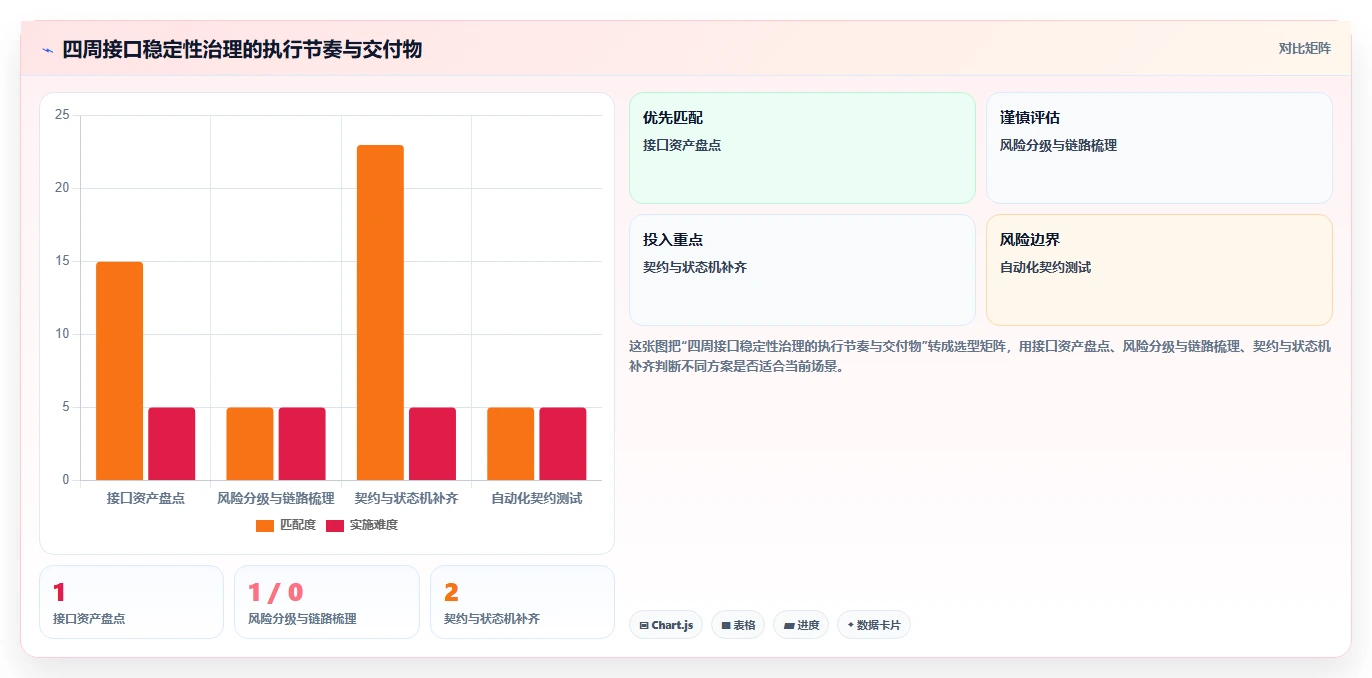The width and height of the screenshot is (1372, 678).
Task: Click the x-axis label 接口资产盘点
Action: (x=146, y=498)
